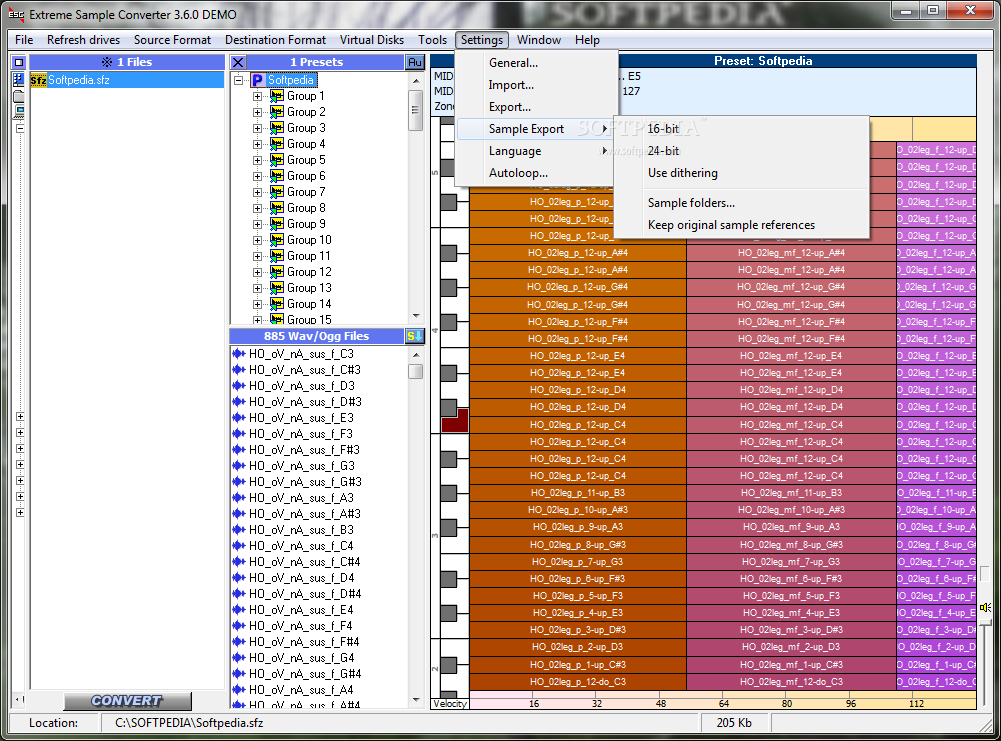The width and height of the screenshot is (1001, 741).
Task: Open the File menu
Action: pos(24,40)
